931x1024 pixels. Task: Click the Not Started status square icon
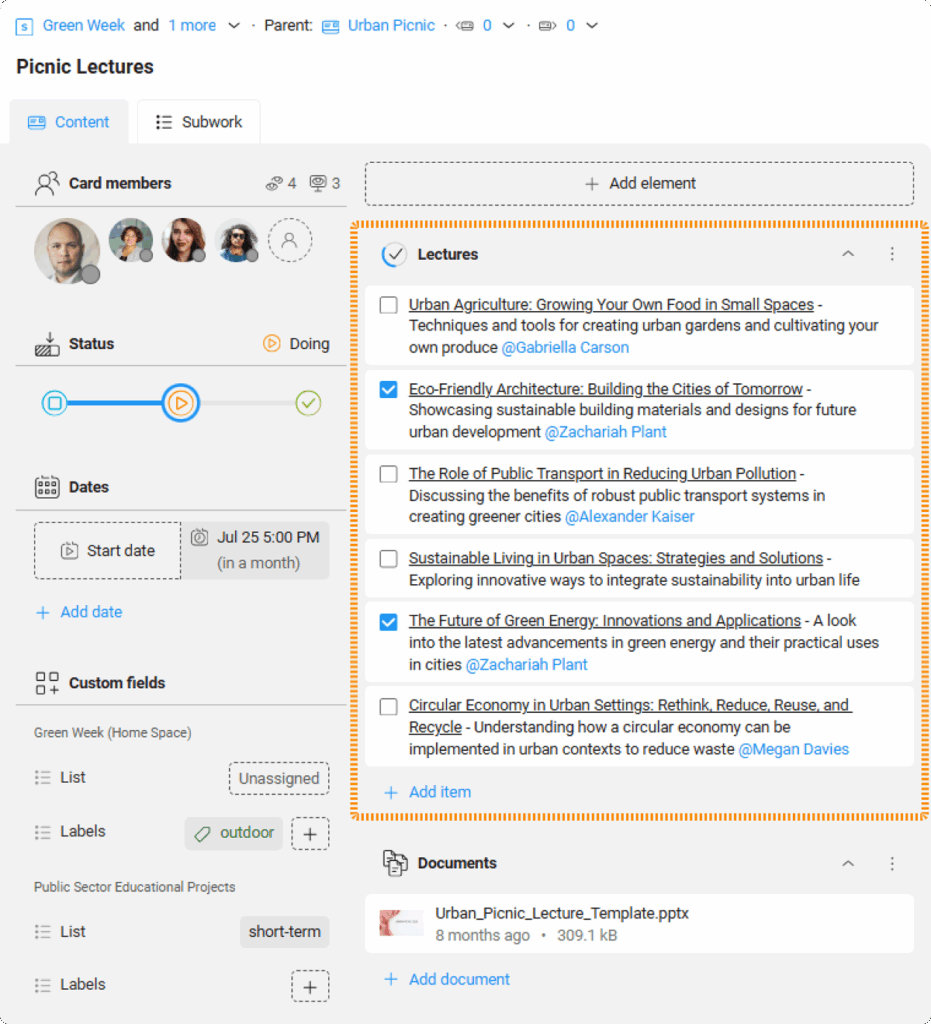[55, 403]
